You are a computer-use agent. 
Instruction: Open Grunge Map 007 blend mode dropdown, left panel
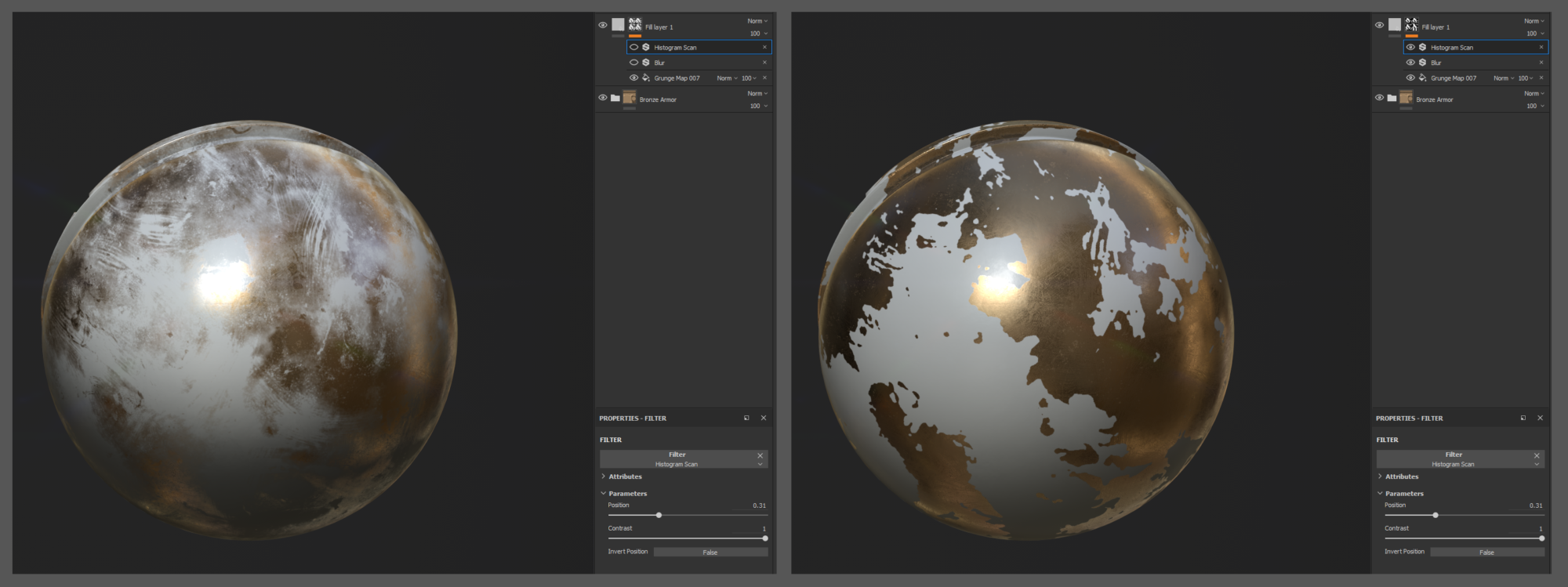pyautogui.click(x=727, y=78)
